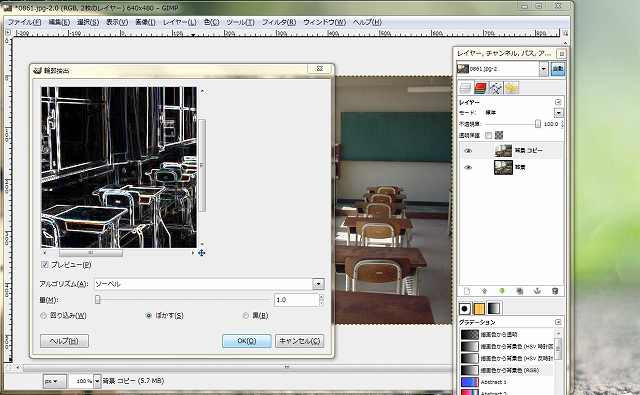Raise the layer with the up arrow icon
The height and width of the screenshot is (395, 640).
click(x=484, y=291)
